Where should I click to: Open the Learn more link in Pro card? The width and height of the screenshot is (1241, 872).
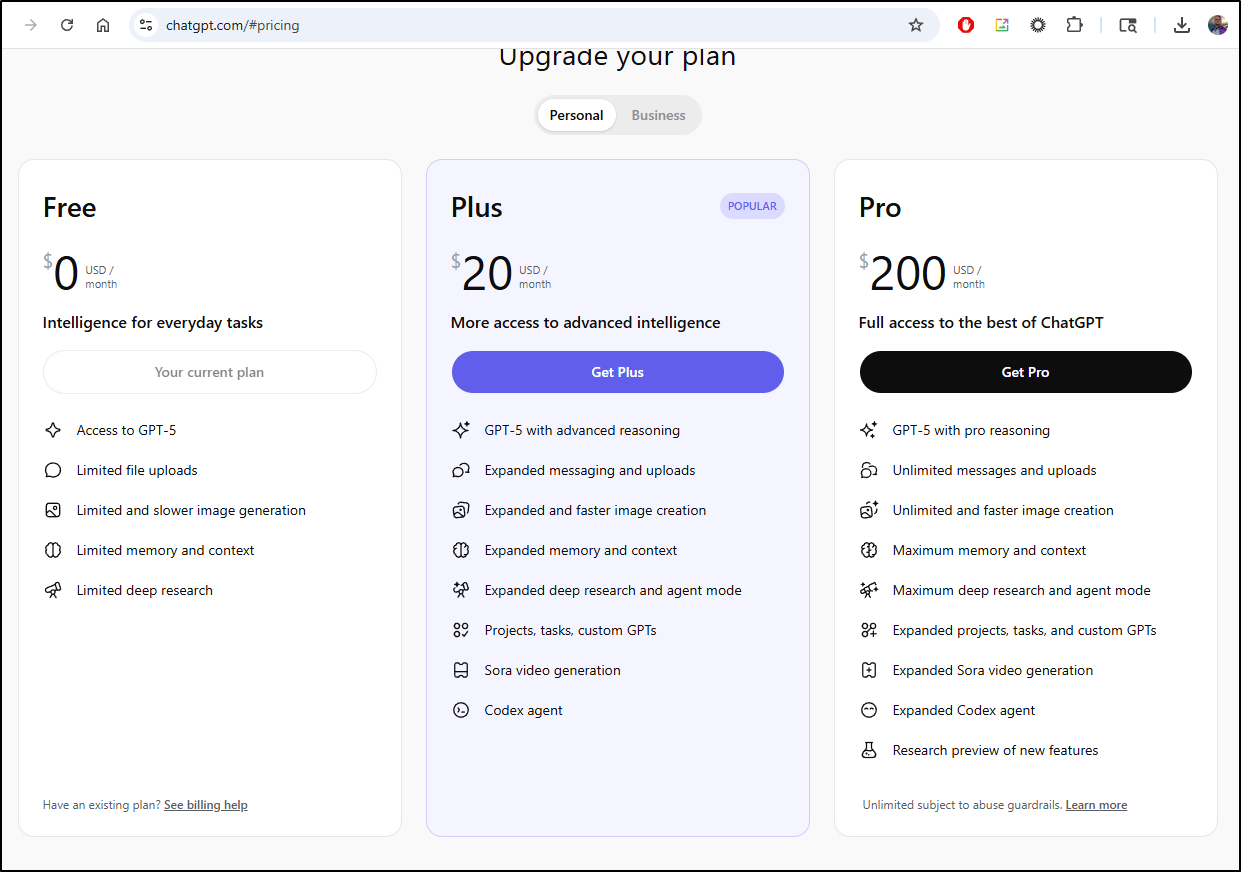point(1096,805)
